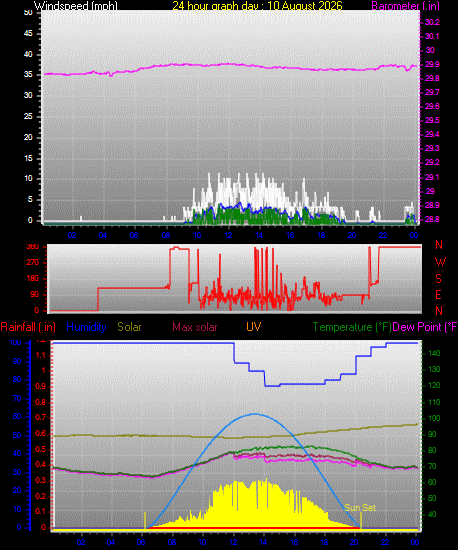
Task: Select the wind direction axis value '270'
Action: coord(33,263)
